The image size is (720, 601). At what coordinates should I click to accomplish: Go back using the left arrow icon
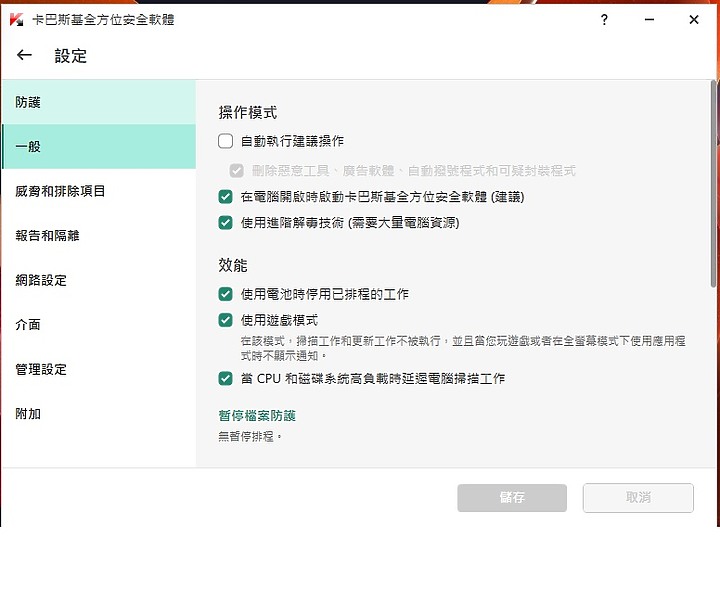[x=24, y=56]
